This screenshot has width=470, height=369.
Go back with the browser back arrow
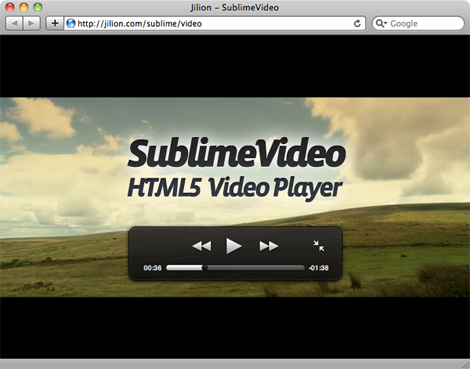click(x=14, y=23)
